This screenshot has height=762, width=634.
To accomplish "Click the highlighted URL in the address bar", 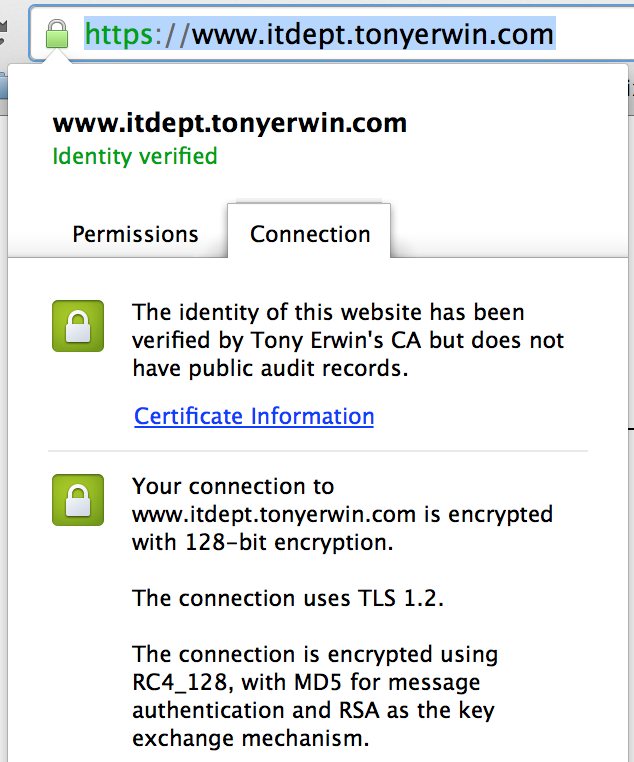I will (x=372, y=35).
